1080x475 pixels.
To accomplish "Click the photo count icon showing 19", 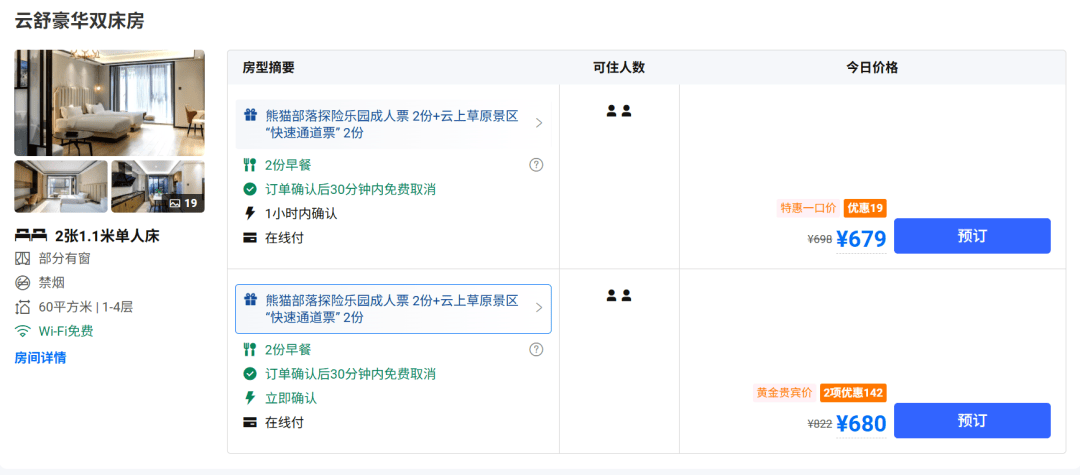I will pyautogui.click(x=175, y=203).
